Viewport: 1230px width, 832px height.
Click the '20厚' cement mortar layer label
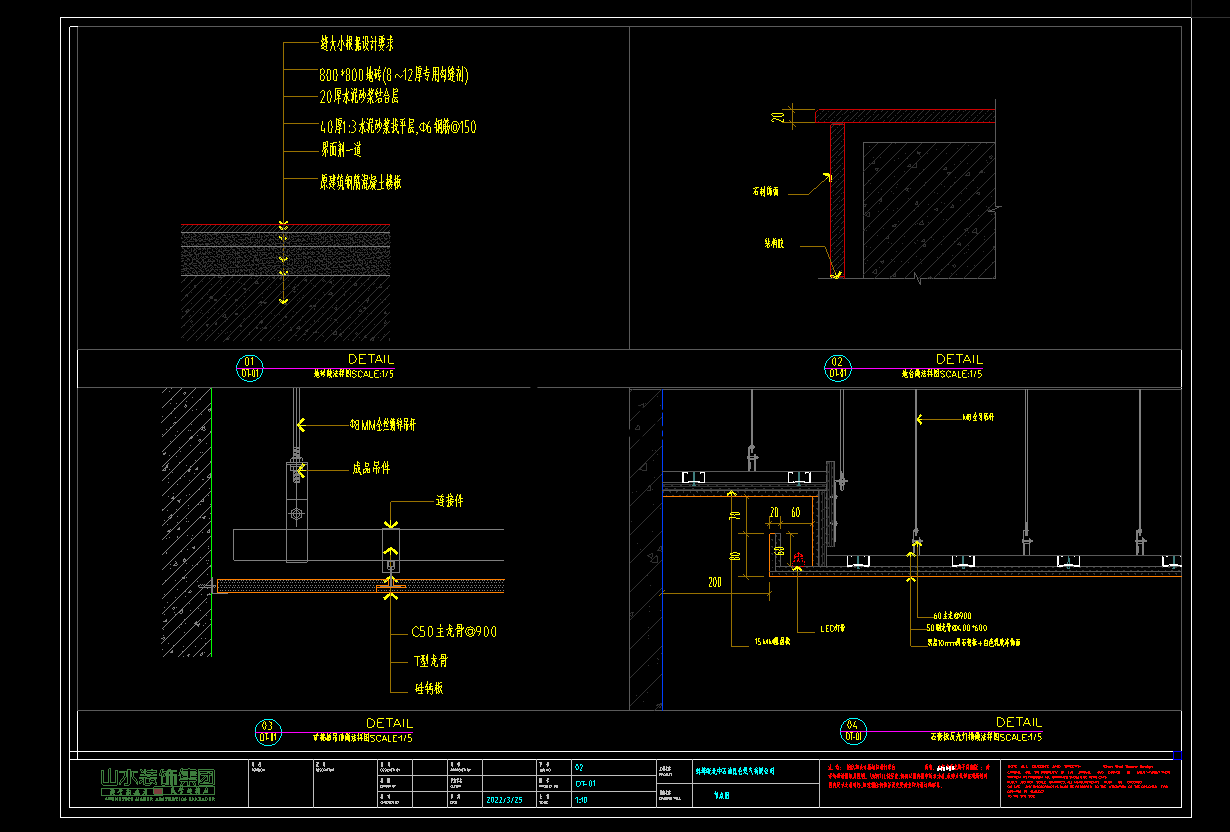359,97
